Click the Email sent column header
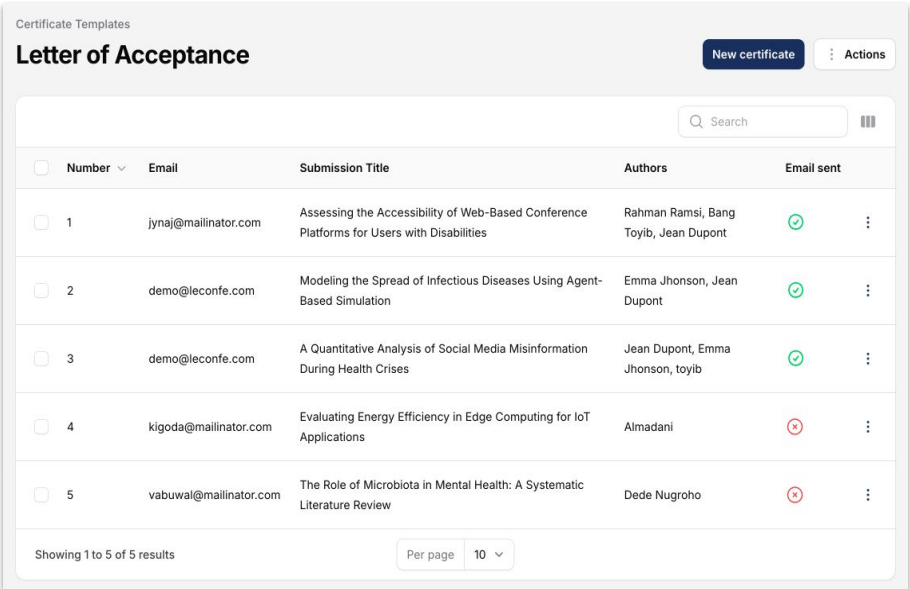Viewport: 910px width, 589px height. [x=812, y=168]
